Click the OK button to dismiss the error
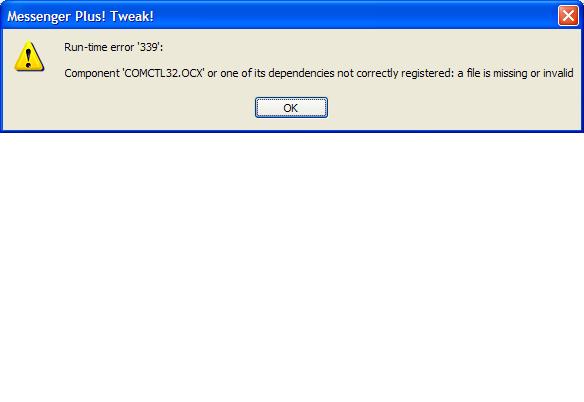584x402 pixels. coord(291,108)
